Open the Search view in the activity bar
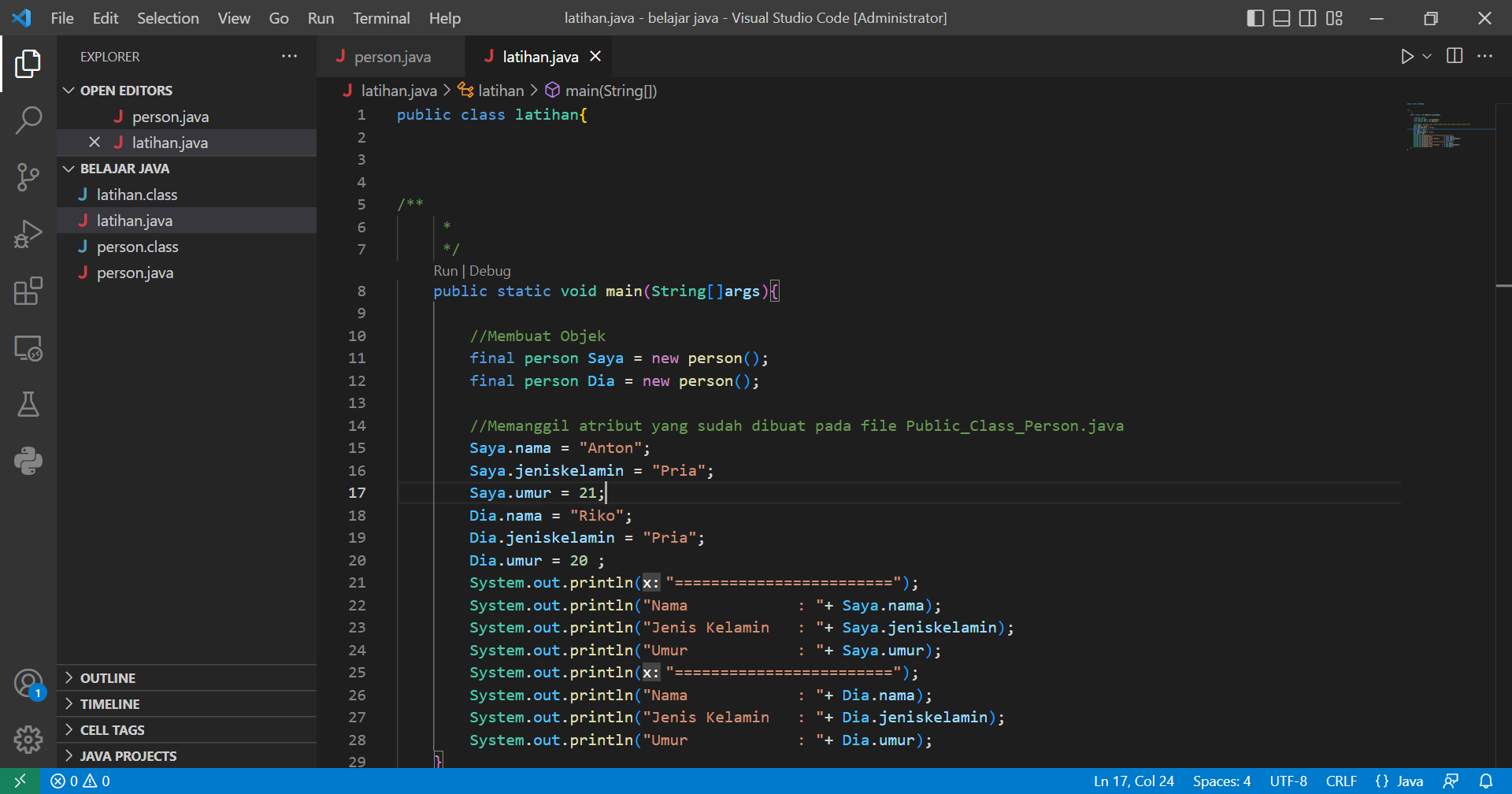This screenshot has height=794, width=1512. [x=28, y=120]
